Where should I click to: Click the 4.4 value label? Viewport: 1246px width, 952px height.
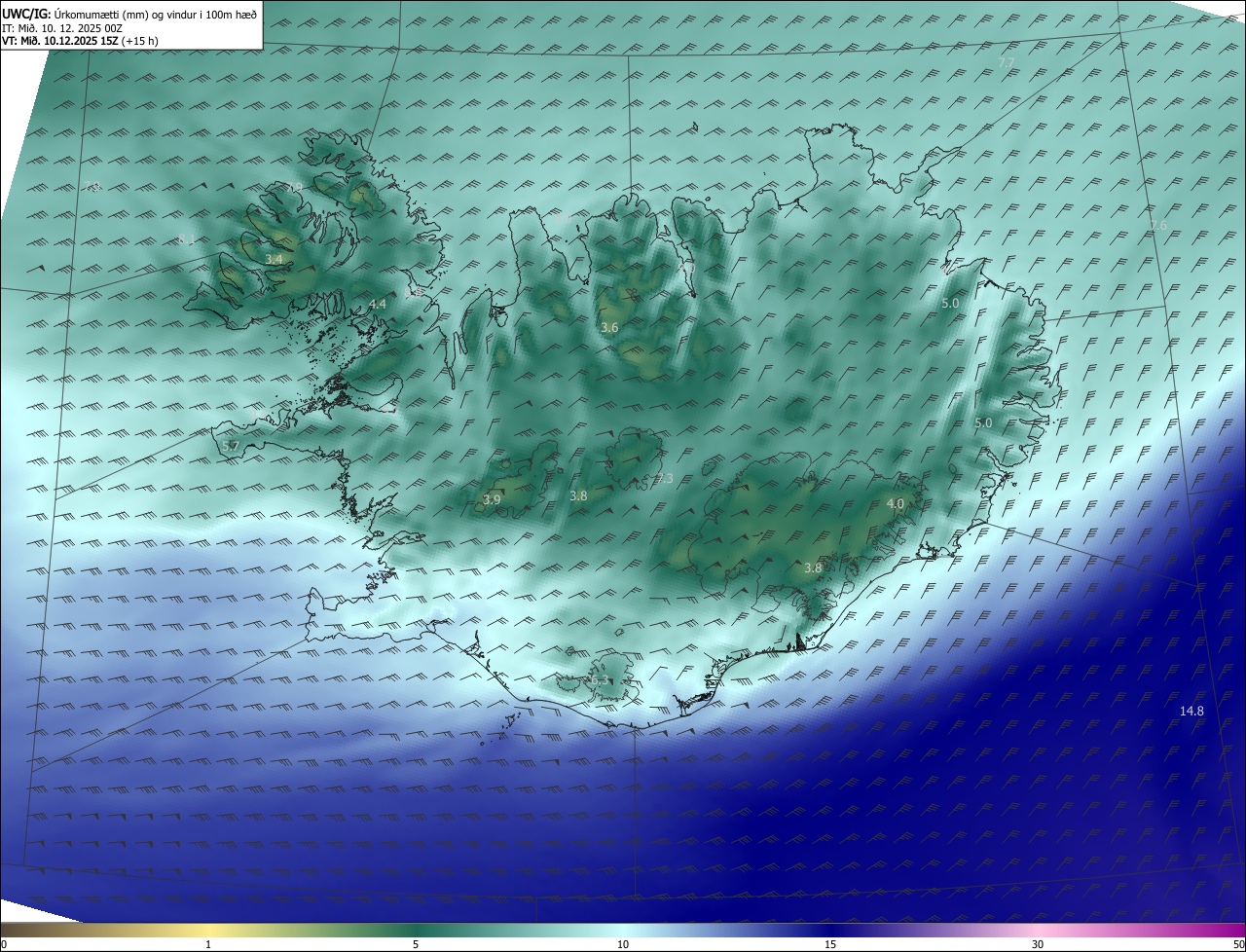click(378, 305)
